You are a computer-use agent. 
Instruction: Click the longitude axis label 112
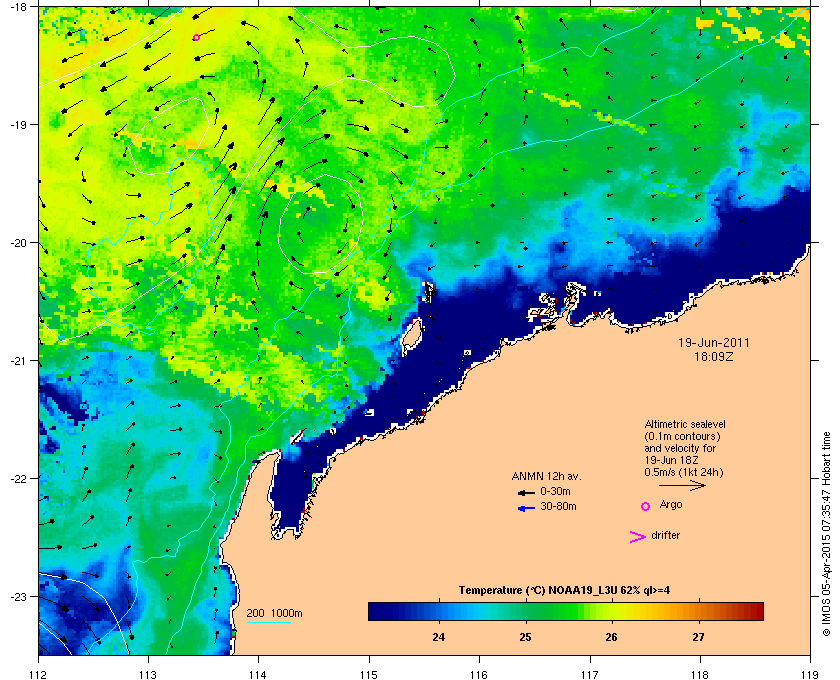click(x=39, y=674)
